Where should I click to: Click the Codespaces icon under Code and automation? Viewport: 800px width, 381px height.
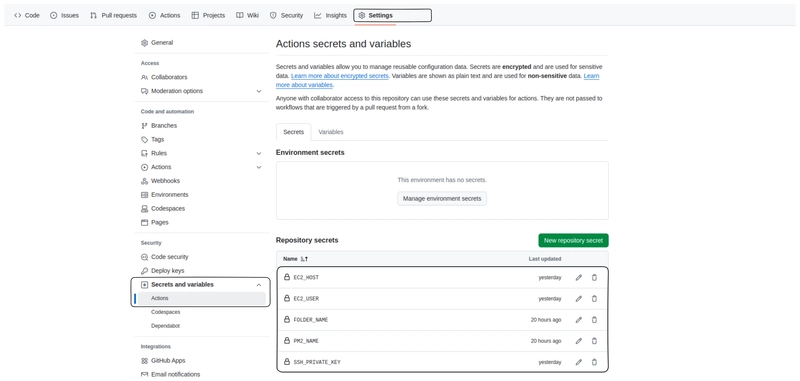pyautogui.click(x=144, y=209)
